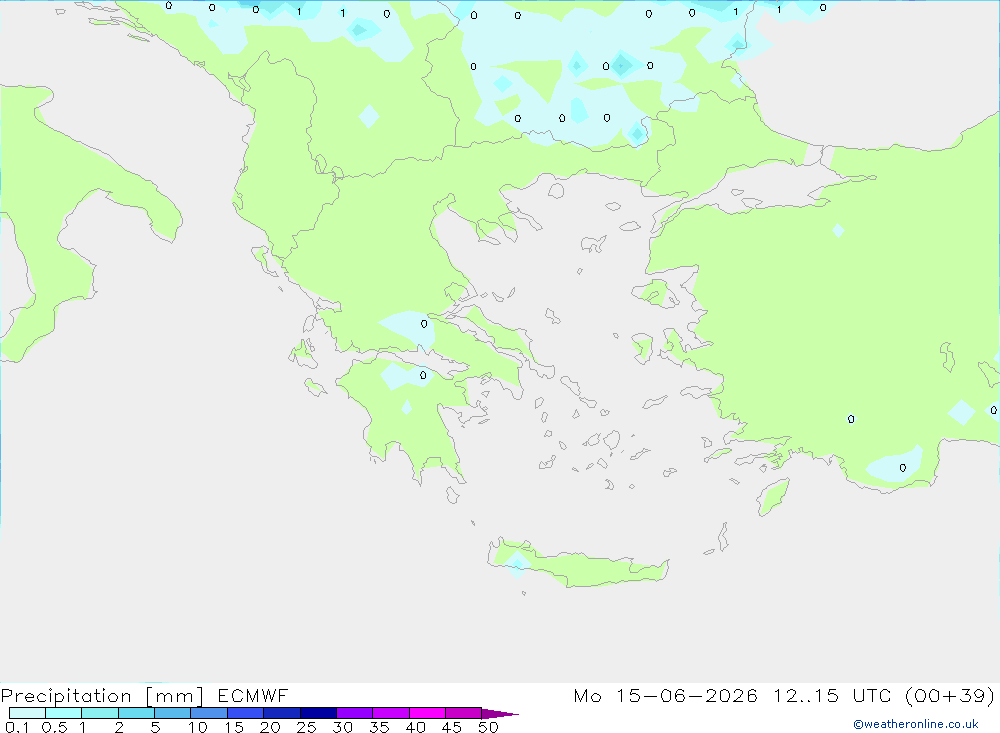This screenshot has height=733, width=1000.
Task: Select the 10–15 mm legend color swatch
Action: coord(209,713)
